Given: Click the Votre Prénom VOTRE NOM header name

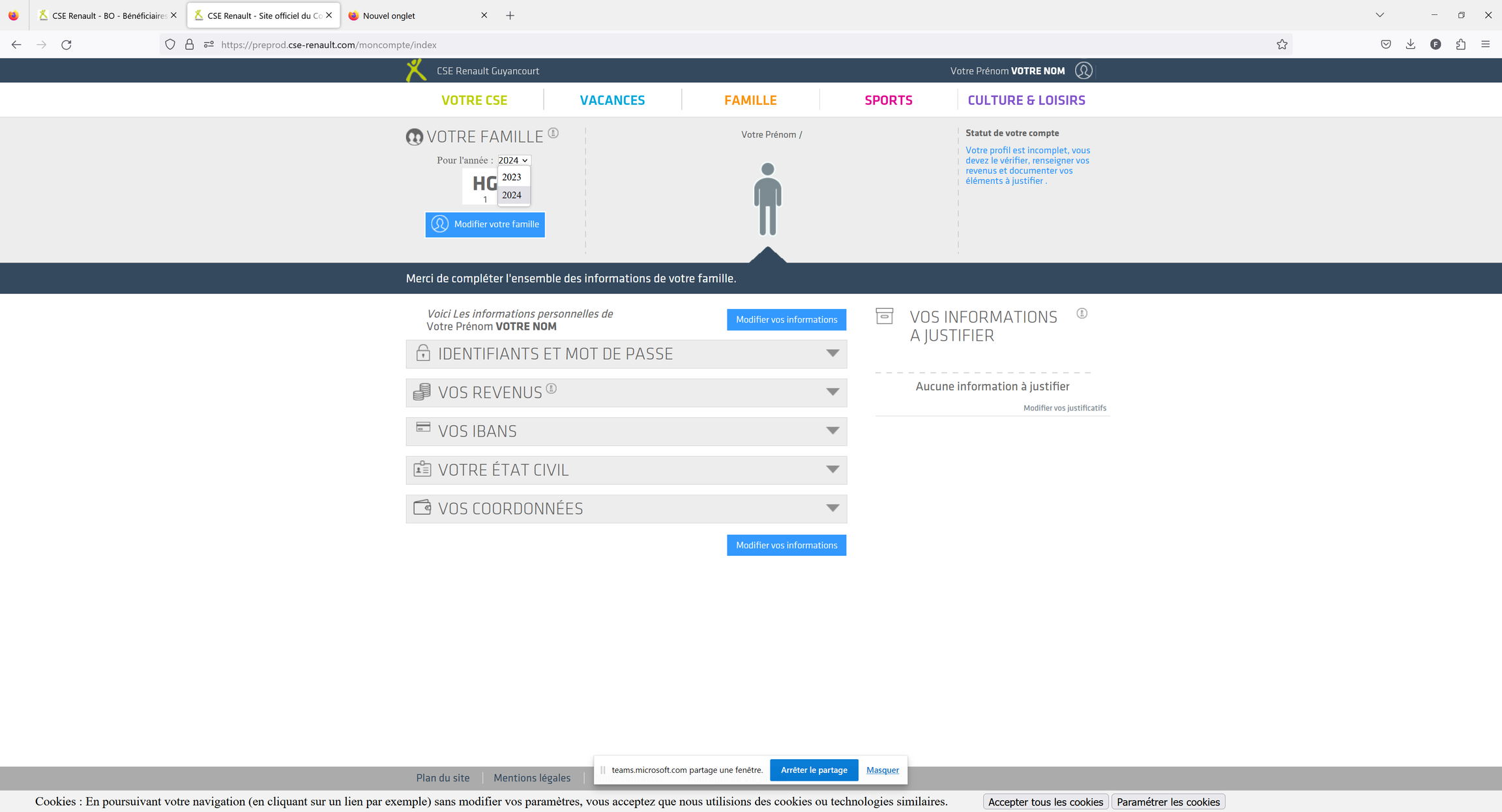Looking at the screenshot, I should (1007, 71).
